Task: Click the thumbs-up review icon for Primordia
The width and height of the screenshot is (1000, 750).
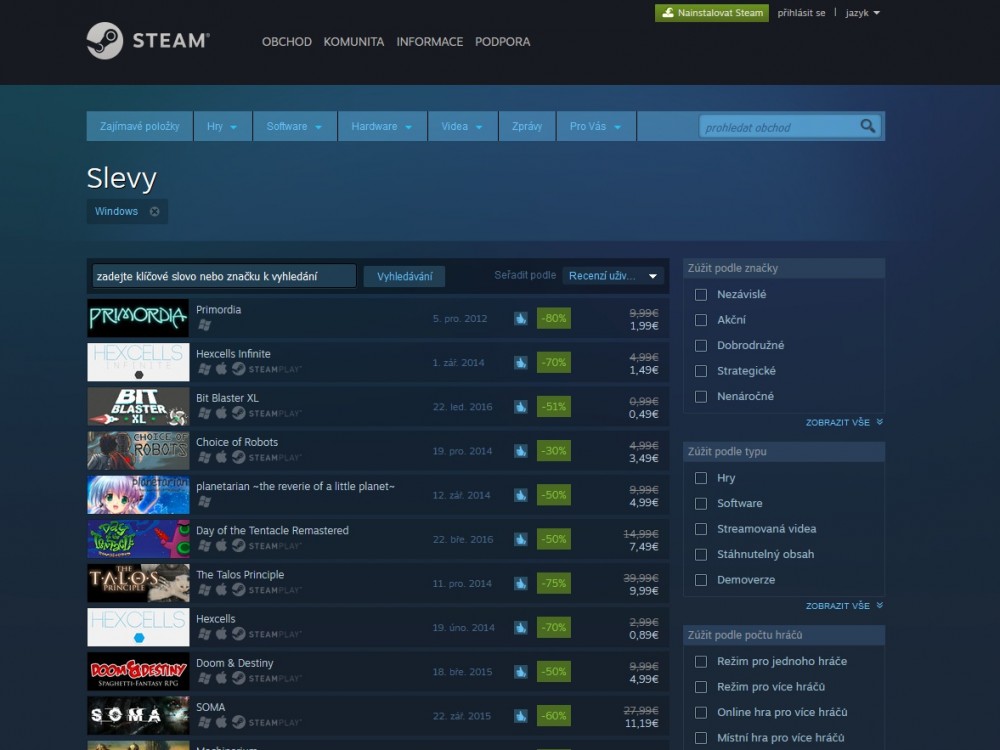Action: pyautogui.click(x=520, y=318)
